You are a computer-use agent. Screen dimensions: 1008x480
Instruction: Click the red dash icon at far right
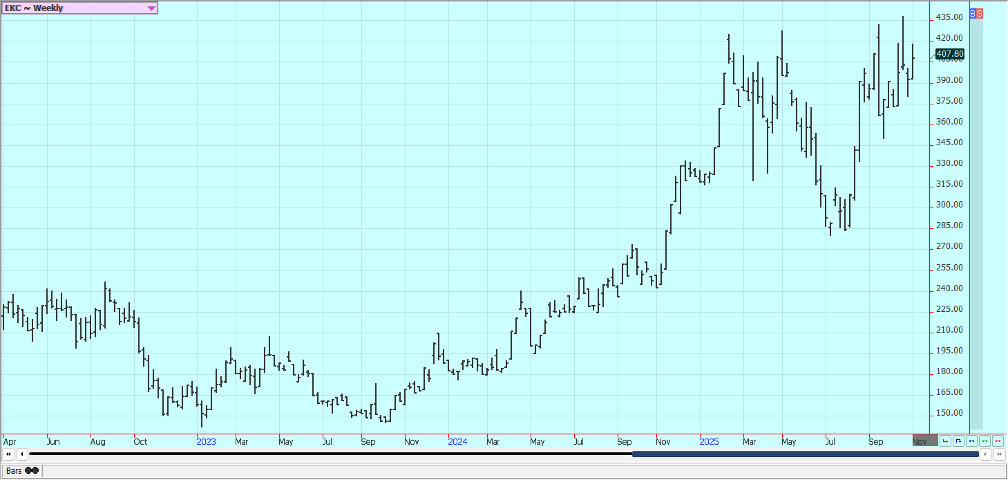pos(997,440)
